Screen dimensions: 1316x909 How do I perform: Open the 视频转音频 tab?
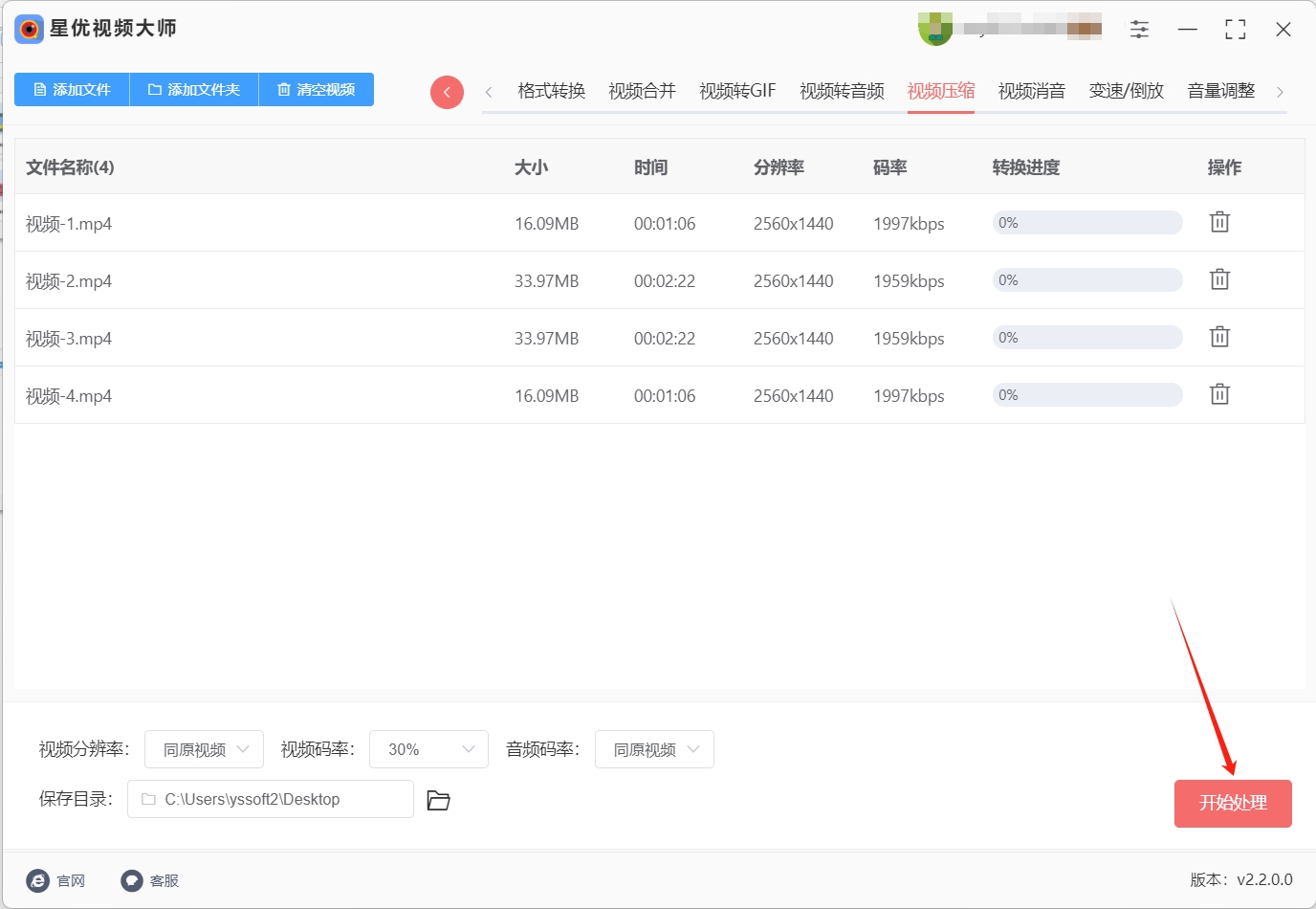point(842,91)
